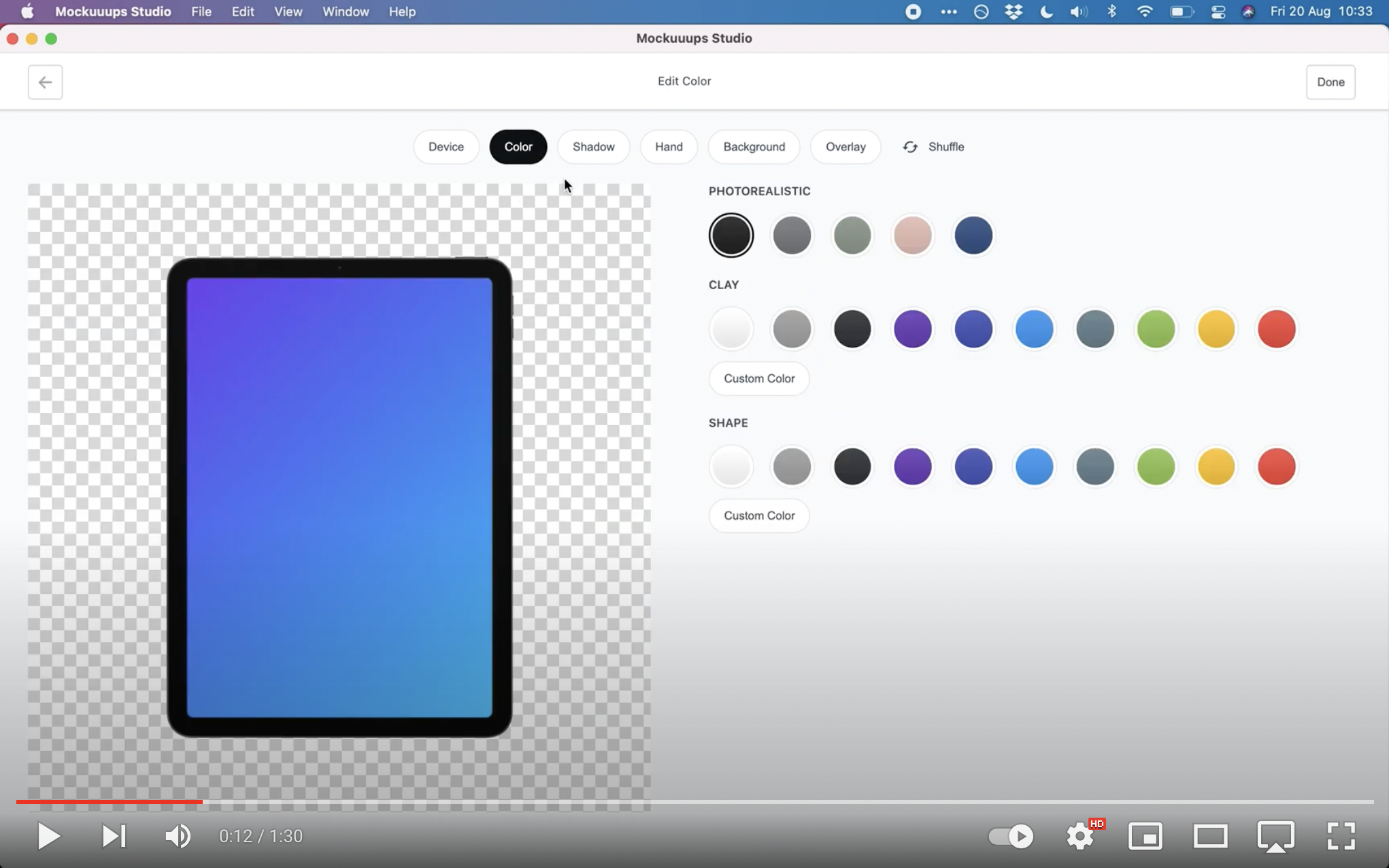Image resolution: width=1389 pixels, height=868 pixels.
Task: Activate miniplayer mode
Action: pos(1146,836)
